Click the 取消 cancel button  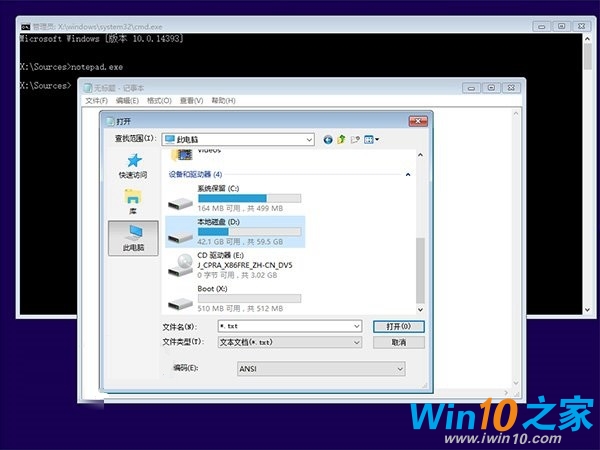click(x=398, y=342)
